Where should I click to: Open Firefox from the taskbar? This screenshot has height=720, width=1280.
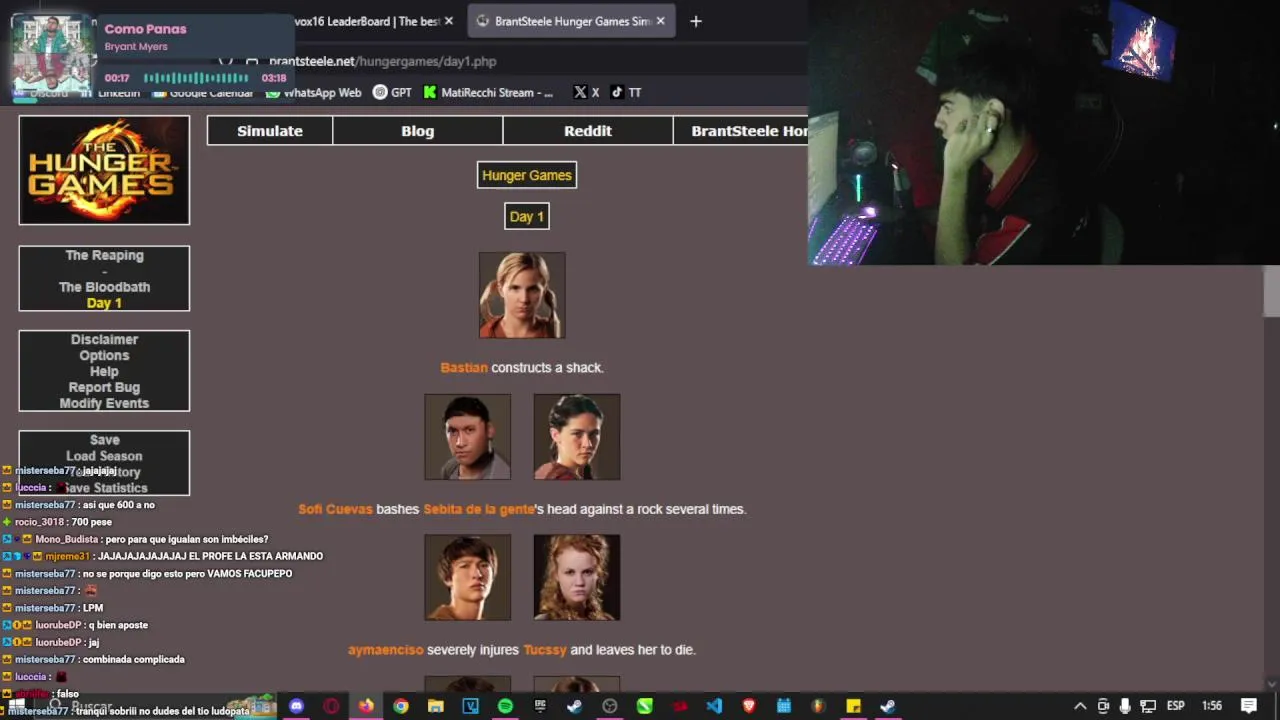coord(366,706)
